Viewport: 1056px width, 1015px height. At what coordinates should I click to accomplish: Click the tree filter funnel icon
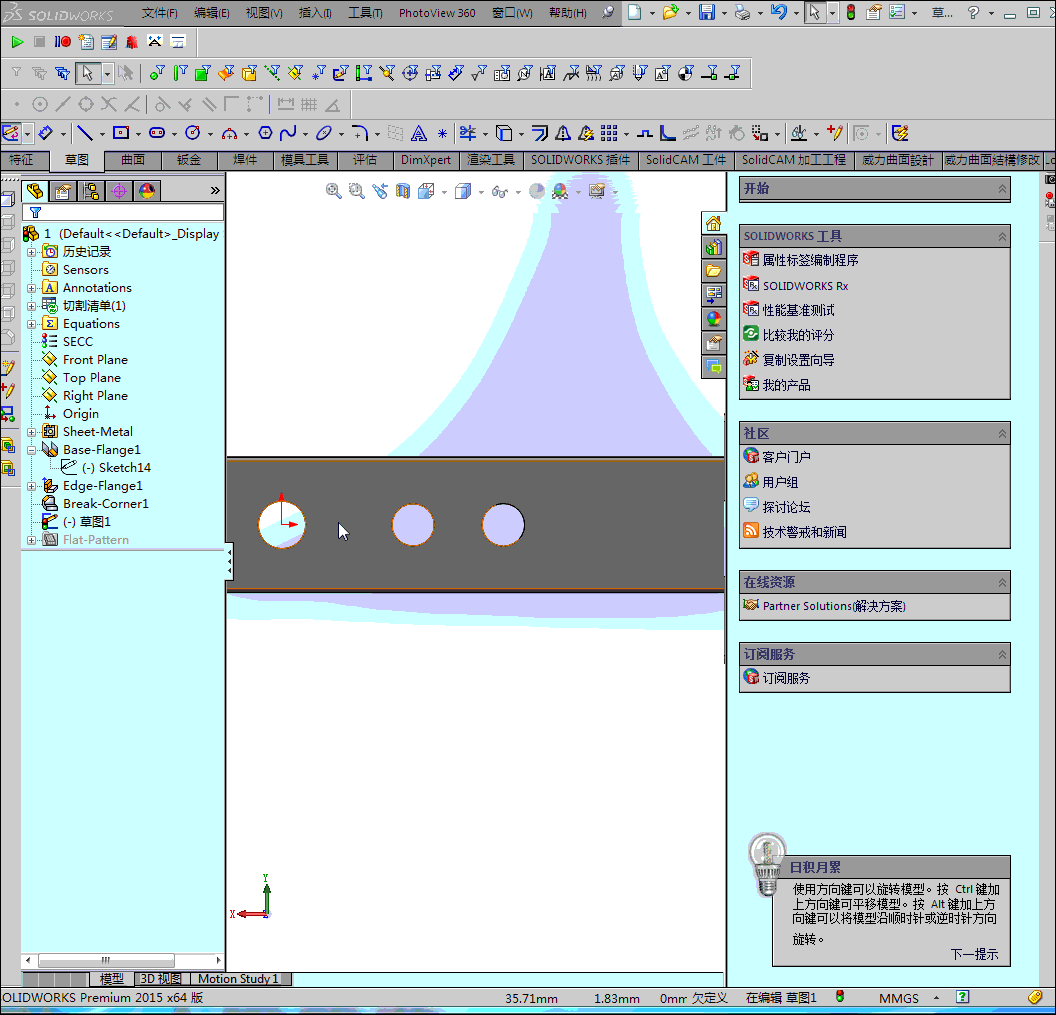coord(35,213)
